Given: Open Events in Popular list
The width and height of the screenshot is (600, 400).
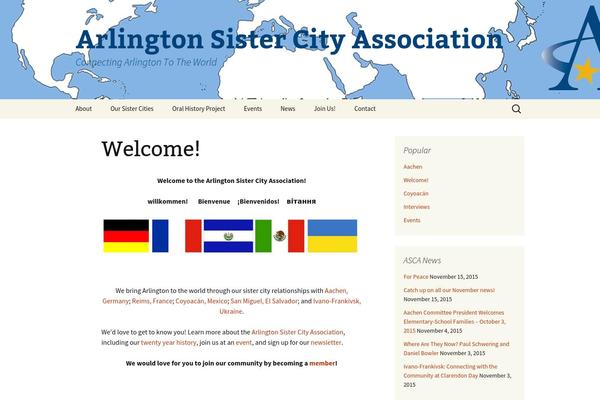Looking at the screenshot, I should pyautogui.click(x=412, y=220).
